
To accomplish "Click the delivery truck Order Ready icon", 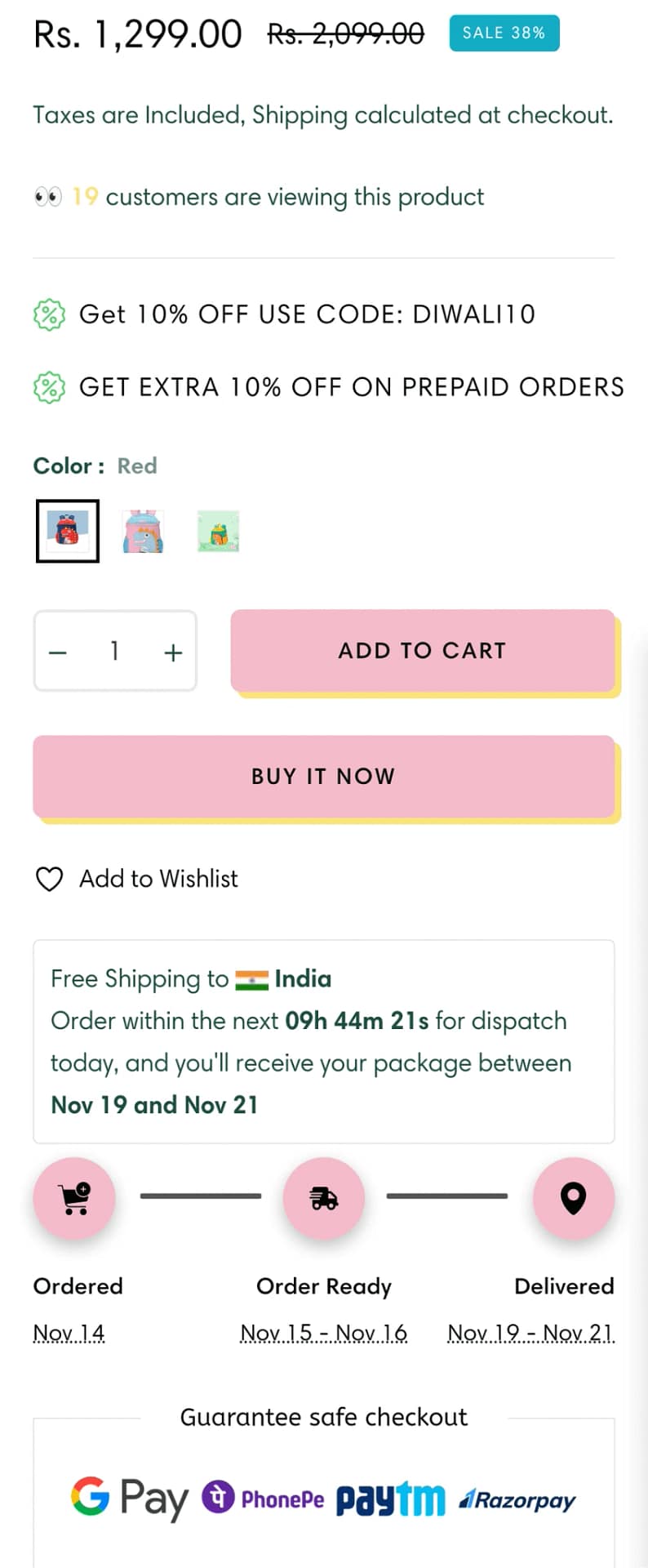I will 324,1198.
